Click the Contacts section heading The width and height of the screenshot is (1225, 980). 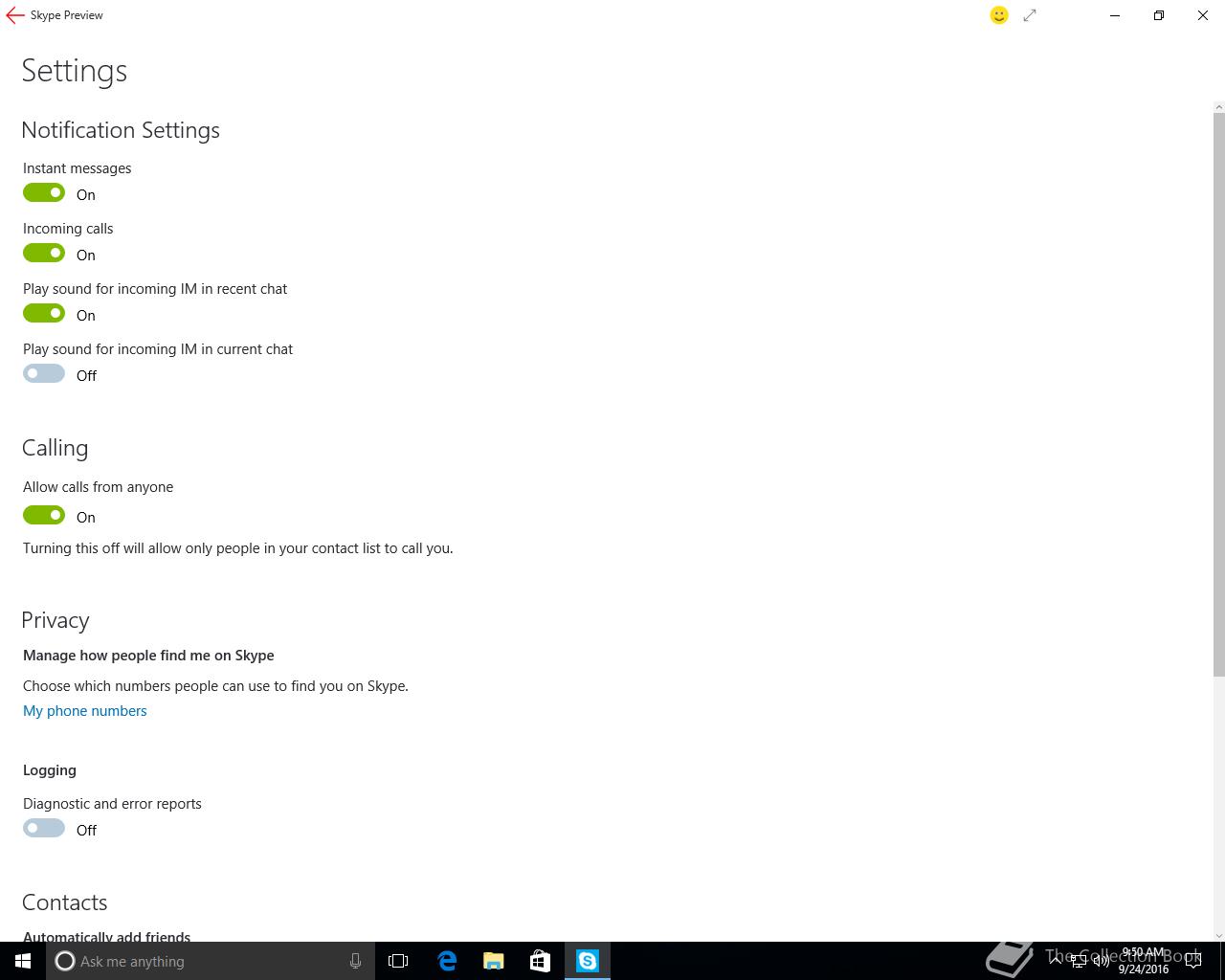(x=64, y=902)
